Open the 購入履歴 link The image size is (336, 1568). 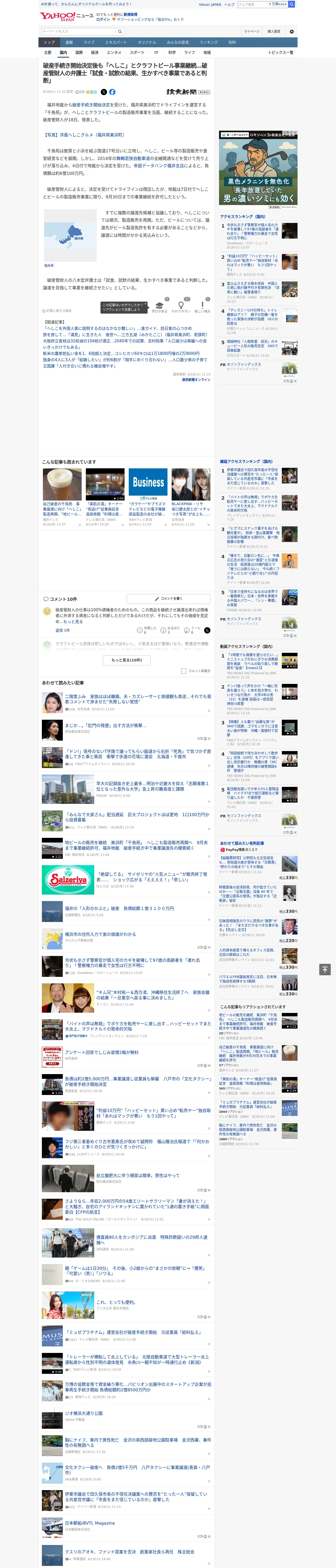pos(274,32)
